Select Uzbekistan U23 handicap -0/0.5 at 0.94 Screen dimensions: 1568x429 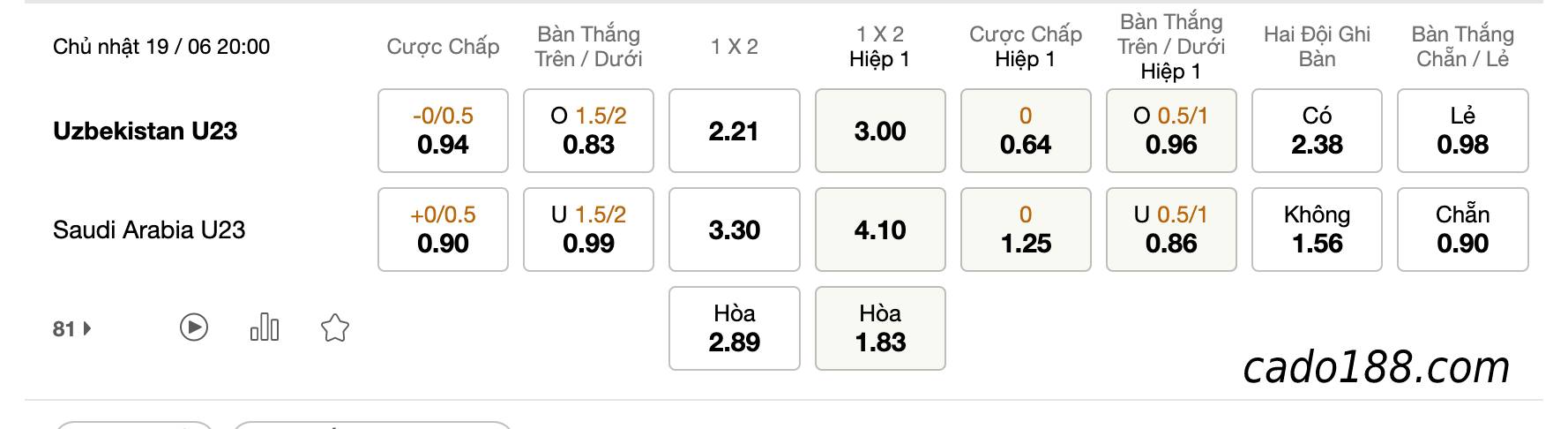point(443,131)
